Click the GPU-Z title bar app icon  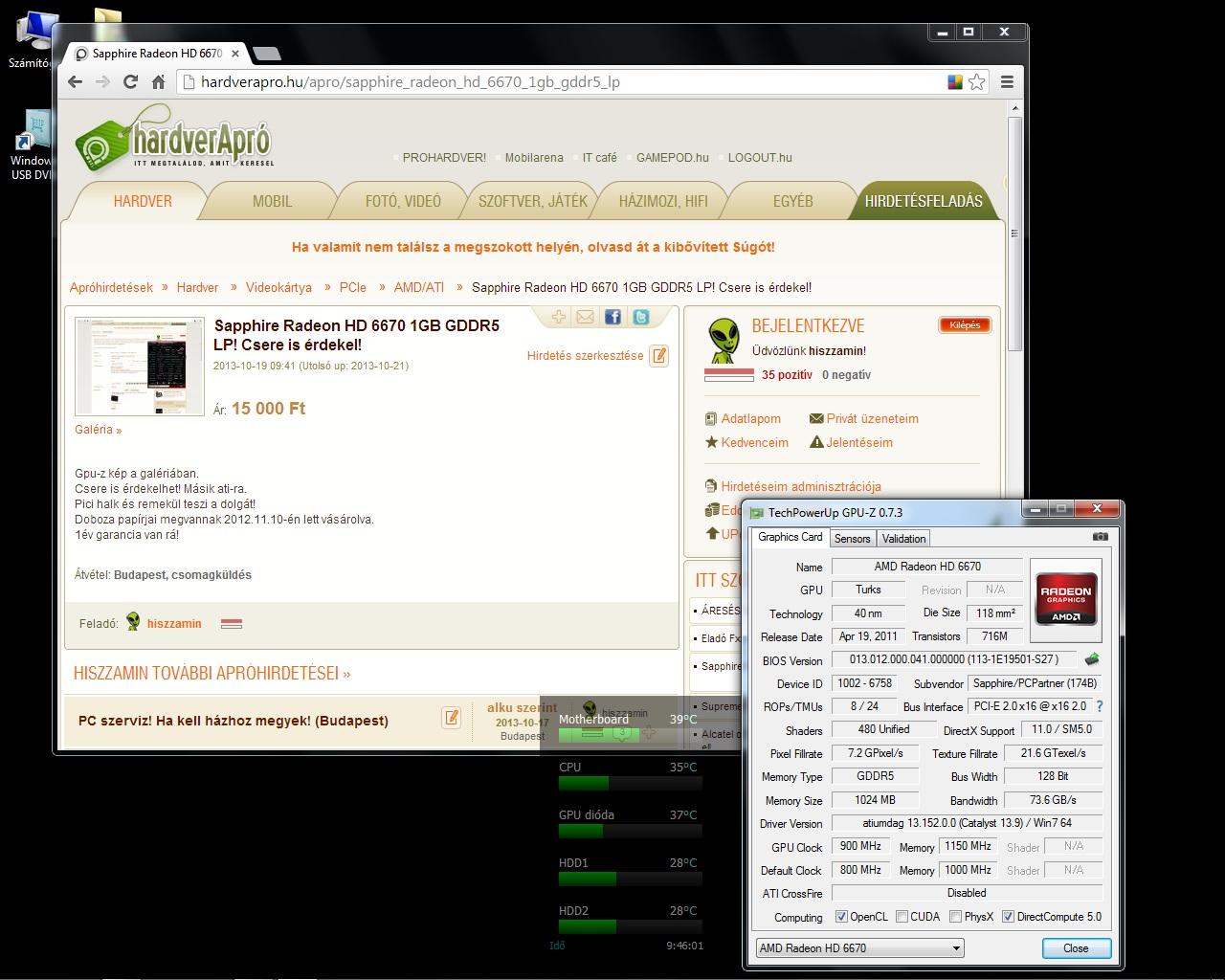click(x=757, y=513)
